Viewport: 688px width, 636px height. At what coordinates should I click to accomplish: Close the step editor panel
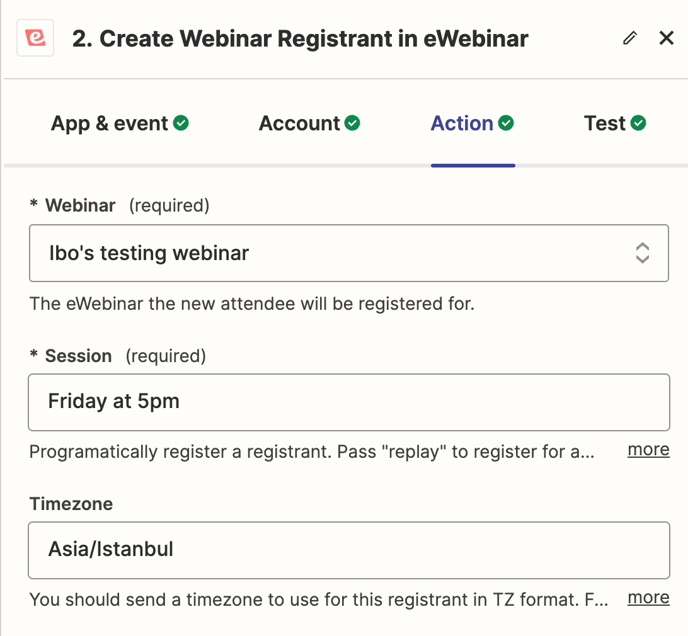point(667,38)
